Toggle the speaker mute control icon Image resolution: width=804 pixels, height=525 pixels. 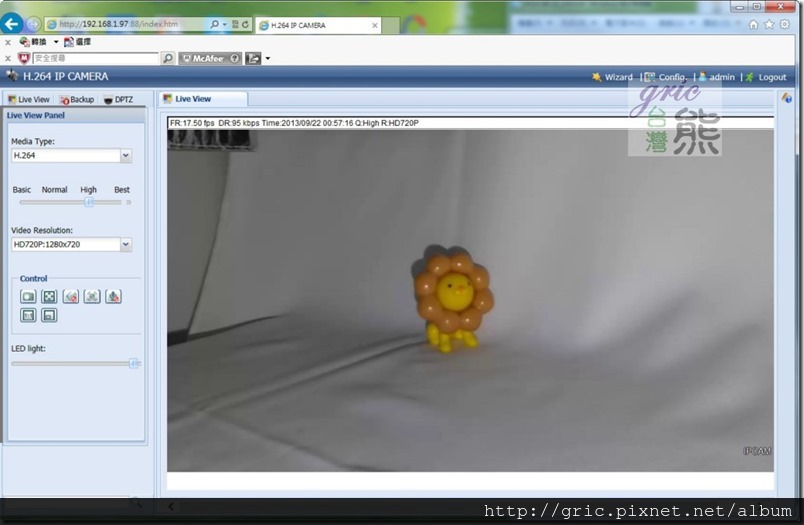tap(71, 296)
